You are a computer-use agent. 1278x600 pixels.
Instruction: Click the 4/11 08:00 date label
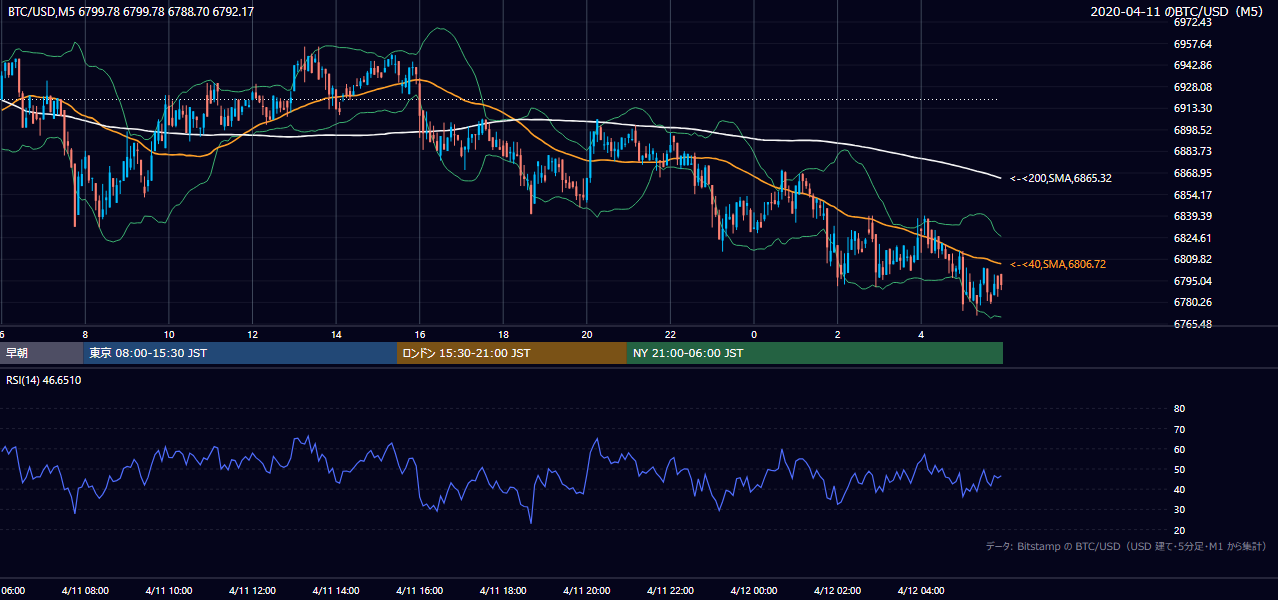84,590
